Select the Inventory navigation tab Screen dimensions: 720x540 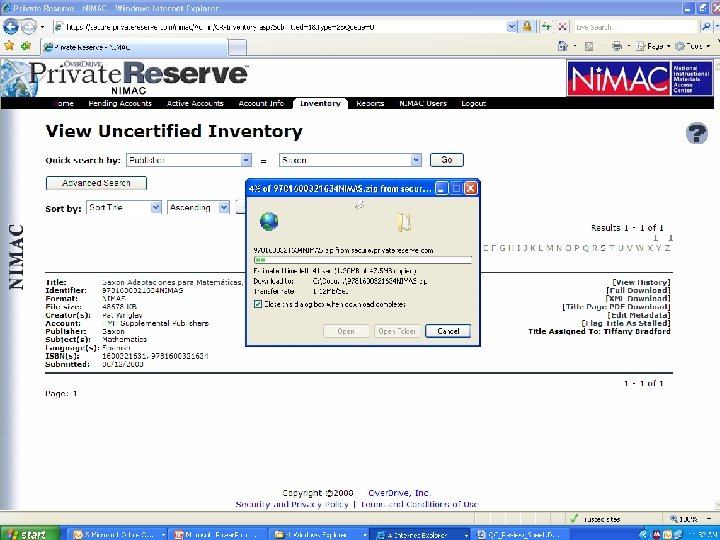[320, 103]
